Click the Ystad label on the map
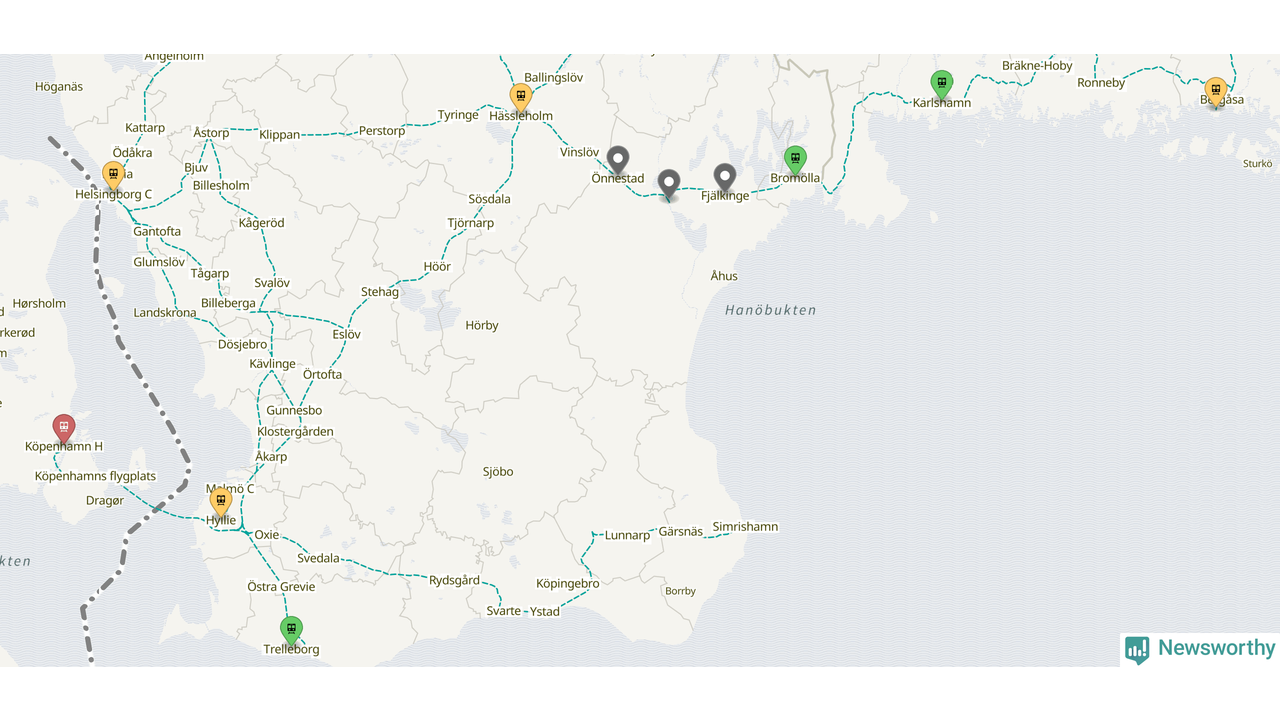 click(545, 611)
